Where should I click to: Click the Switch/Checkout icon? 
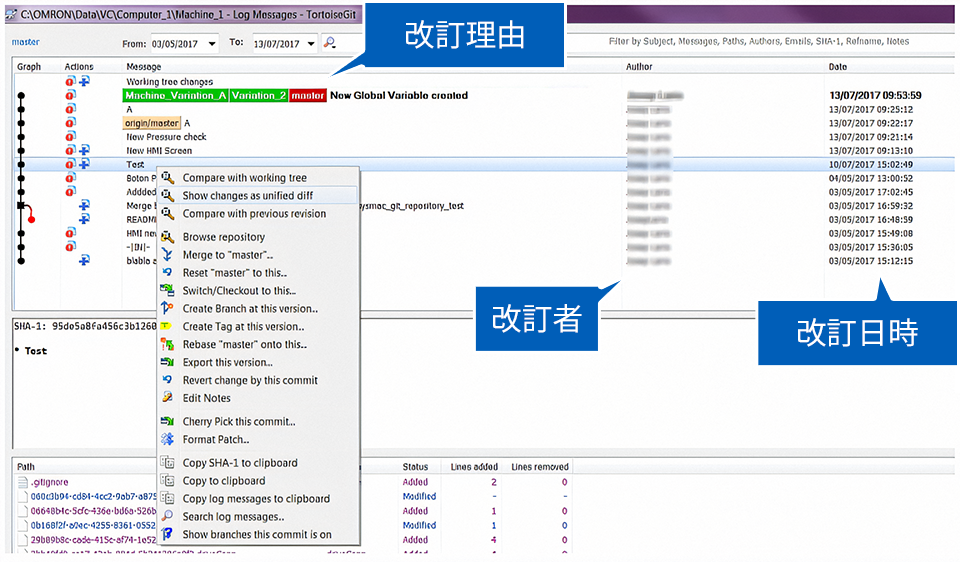(x=167, y=290)
